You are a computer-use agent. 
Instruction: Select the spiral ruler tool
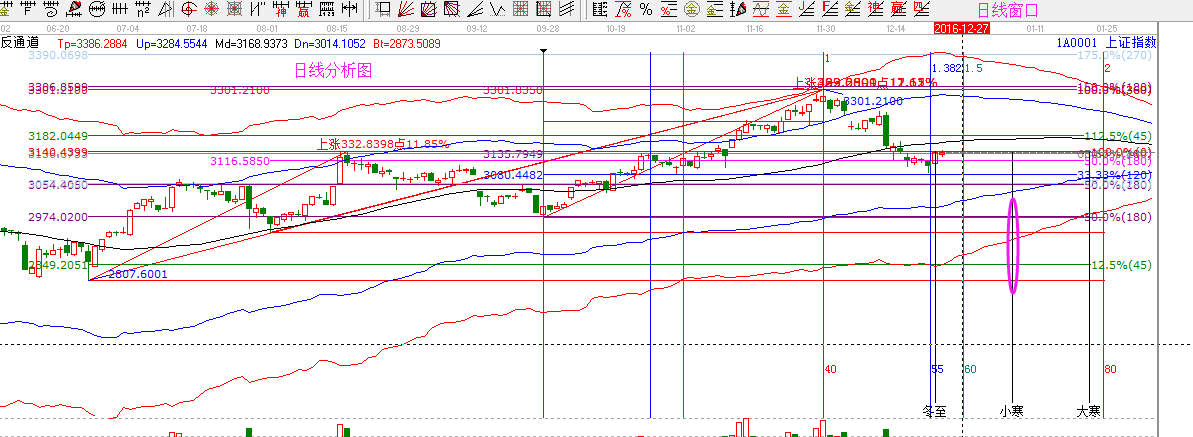coord(51,9)
